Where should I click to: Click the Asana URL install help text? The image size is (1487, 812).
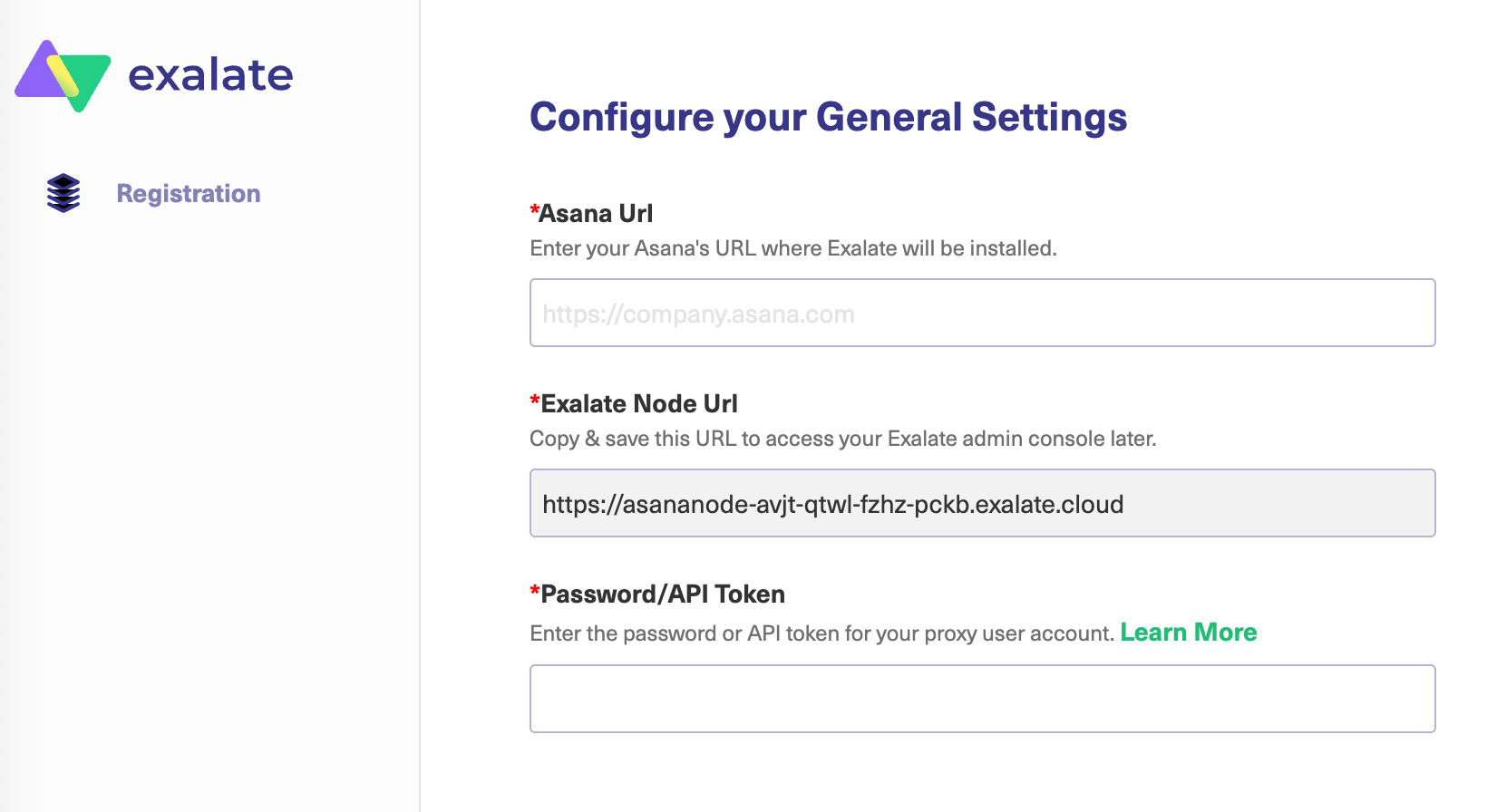793,248
